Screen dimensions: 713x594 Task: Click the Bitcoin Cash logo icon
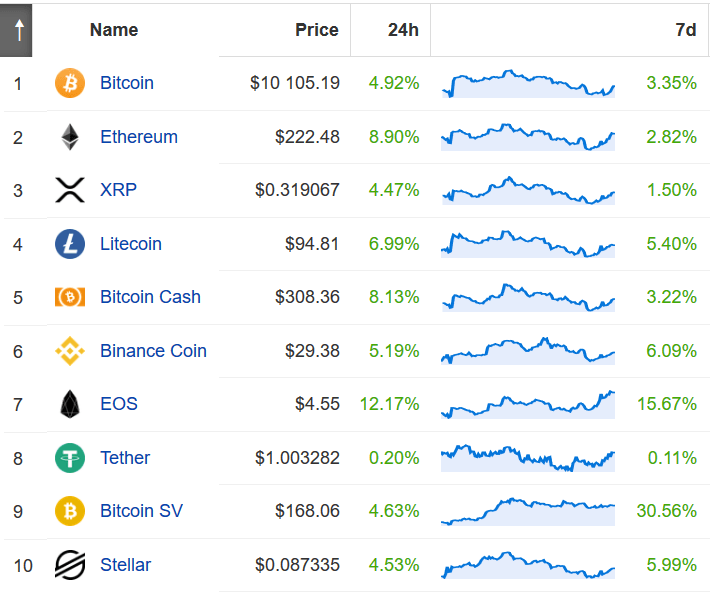(70, 297)
